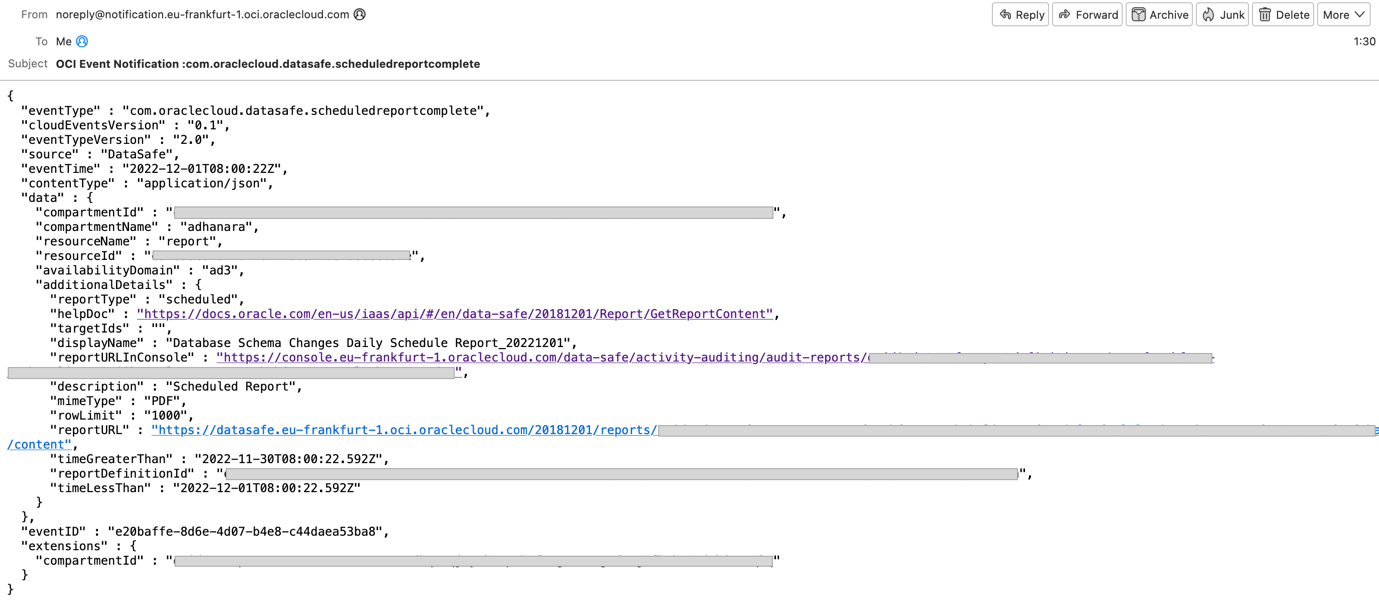Click the "Me" recipient name
This screenshot has width=1379, height=608.
[64, 42]
